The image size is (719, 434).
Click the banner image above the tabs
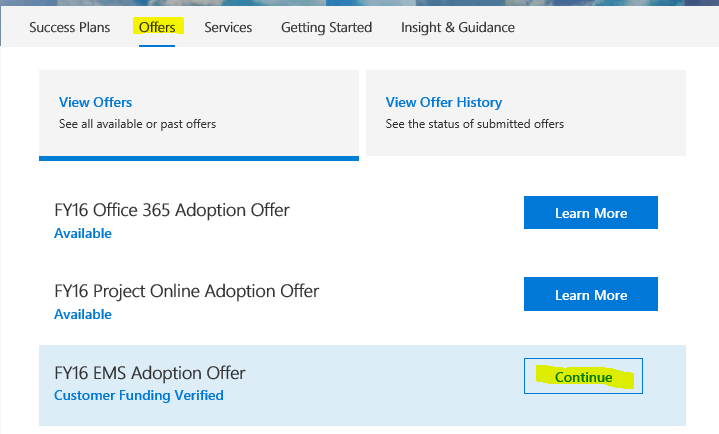(x=360, y=4)
